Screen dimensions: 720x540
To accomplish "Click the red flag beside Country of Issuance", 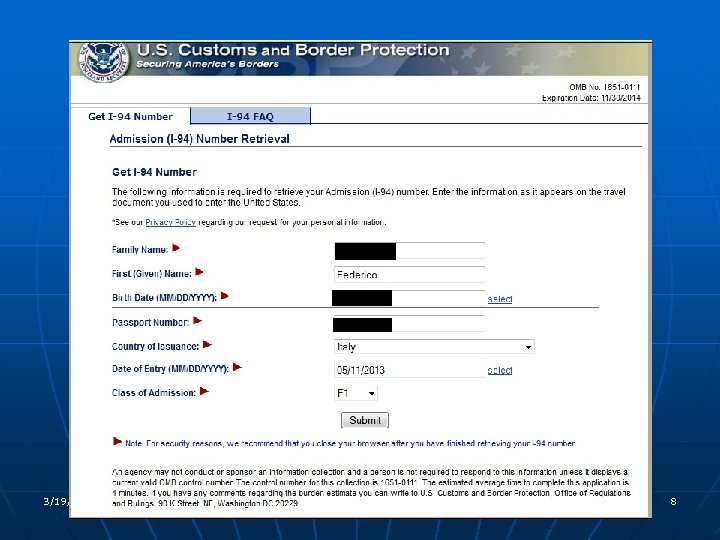I will 208,344.
